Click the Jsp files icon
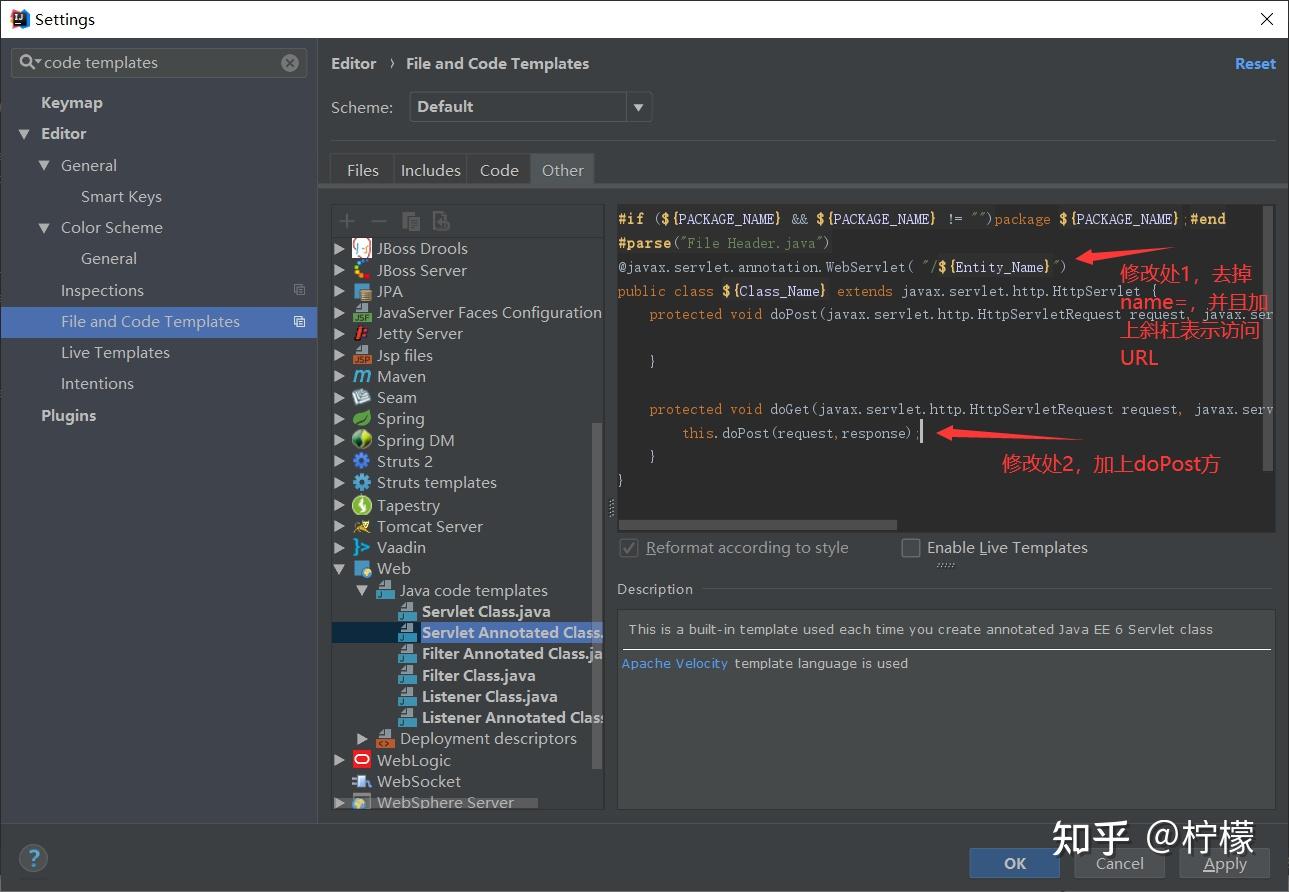 (362, 355)
